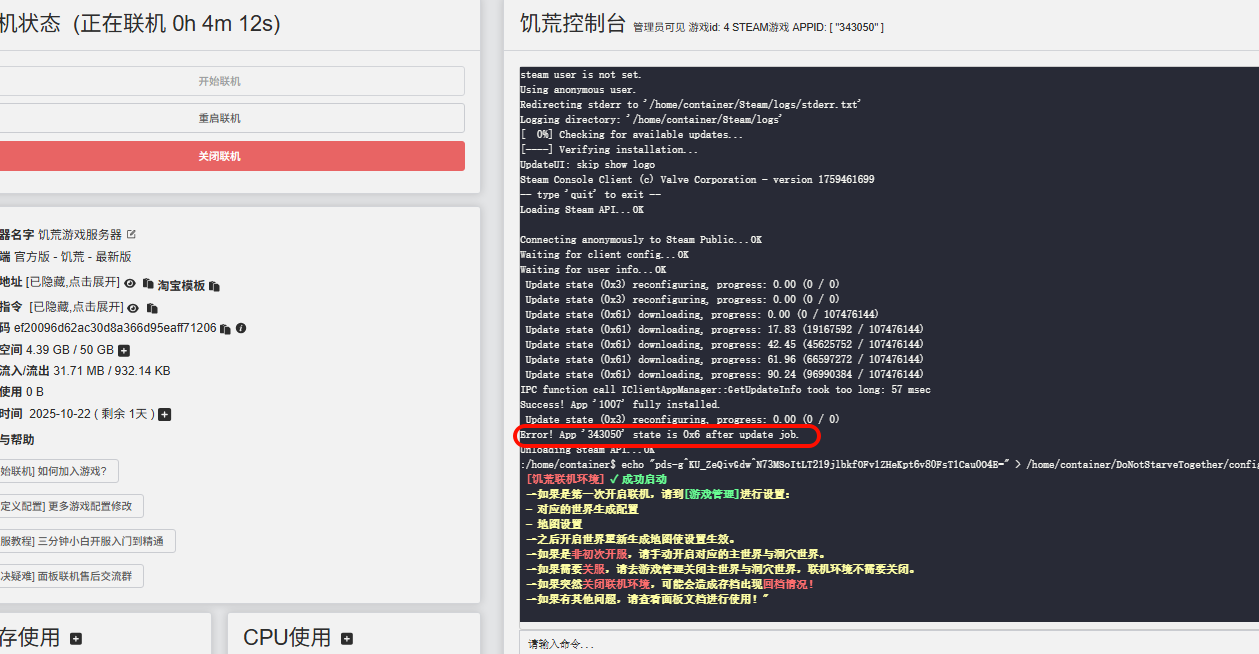The image size is (1259, 654).
Task: Reveal the hidden 地址 using the eye icon
Action: click(x=130, y=284)
